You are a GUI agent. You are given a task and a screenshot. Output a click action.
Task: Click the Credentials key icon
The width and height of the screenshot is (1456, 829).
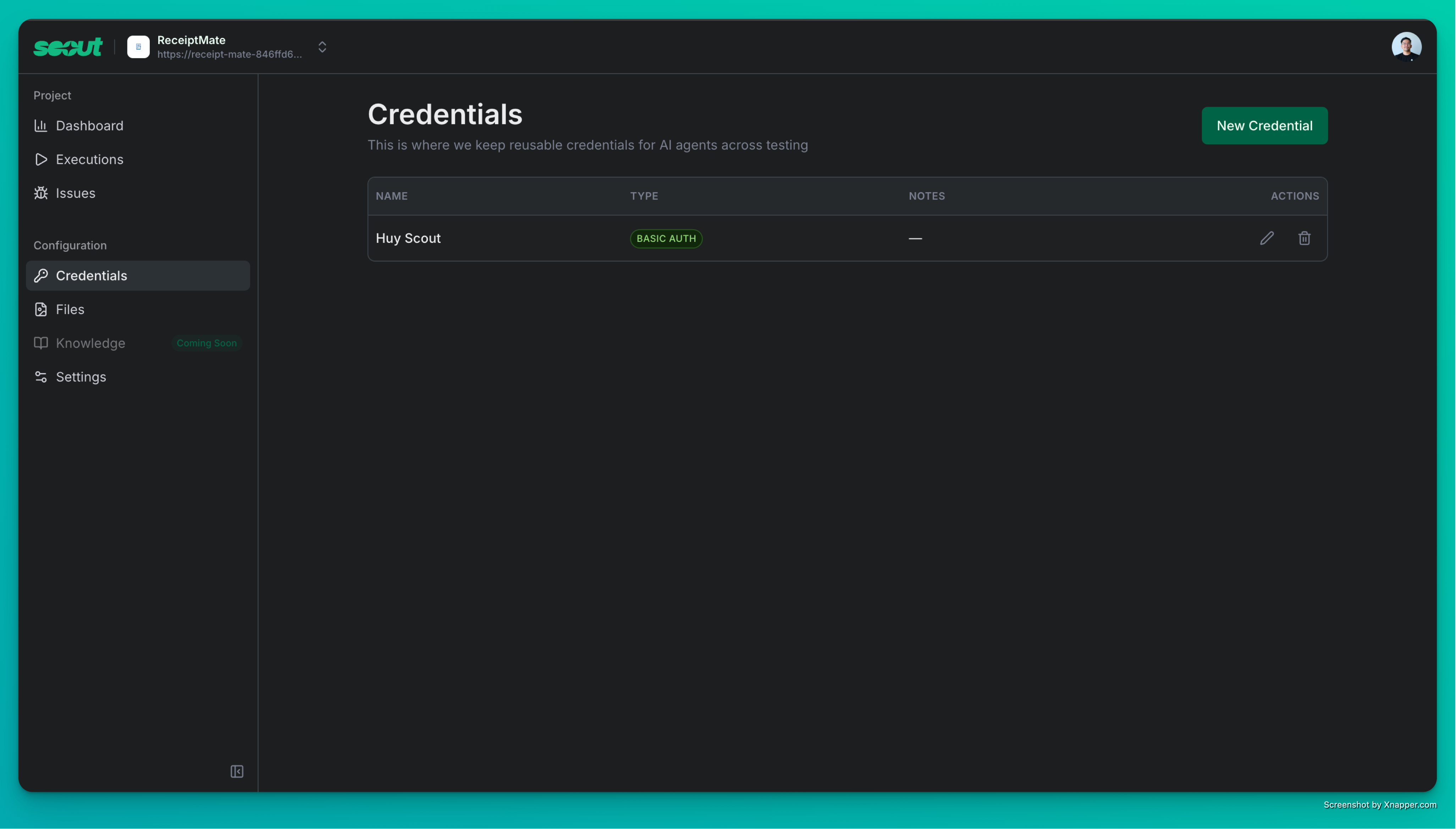pos(40,276)
